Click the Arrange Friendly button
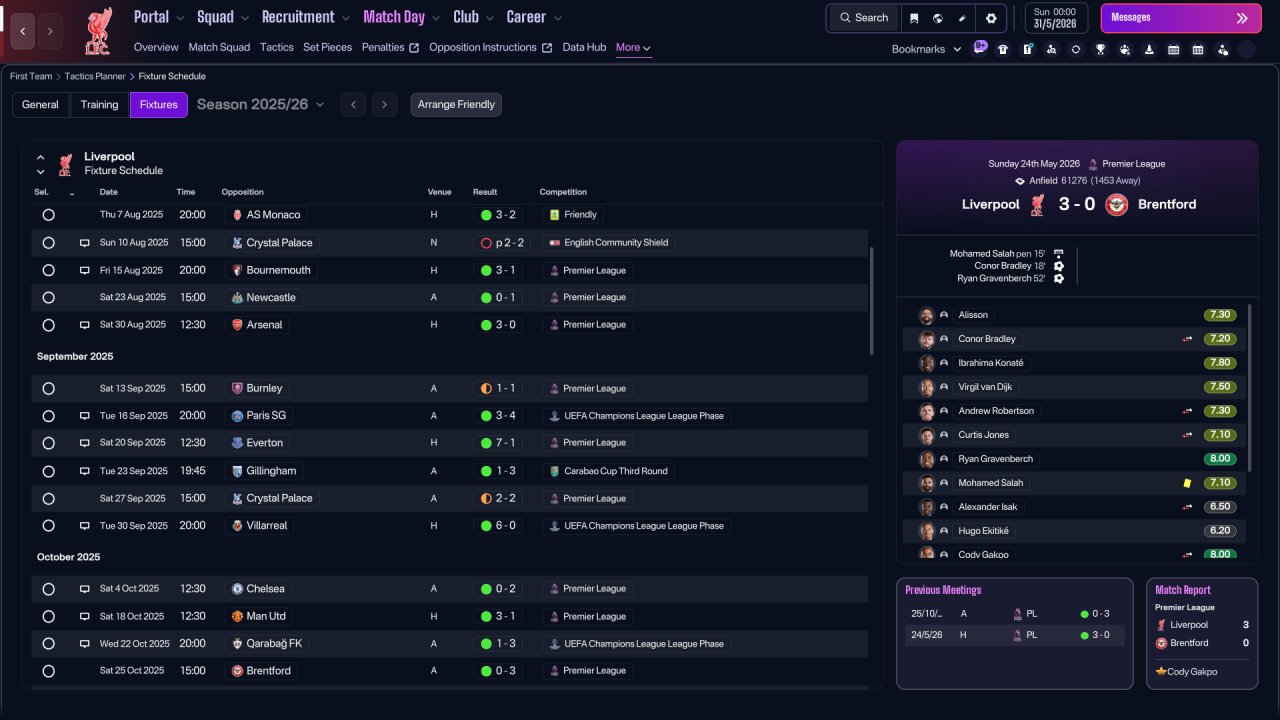The height and width of the screenshot is (720, 1280). [x=456, y=104]
